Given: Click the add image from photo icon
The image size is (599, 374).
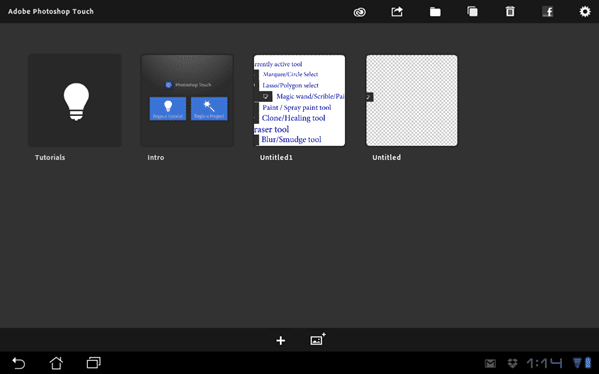Looking at the screenshot, I should pos(317,339).
